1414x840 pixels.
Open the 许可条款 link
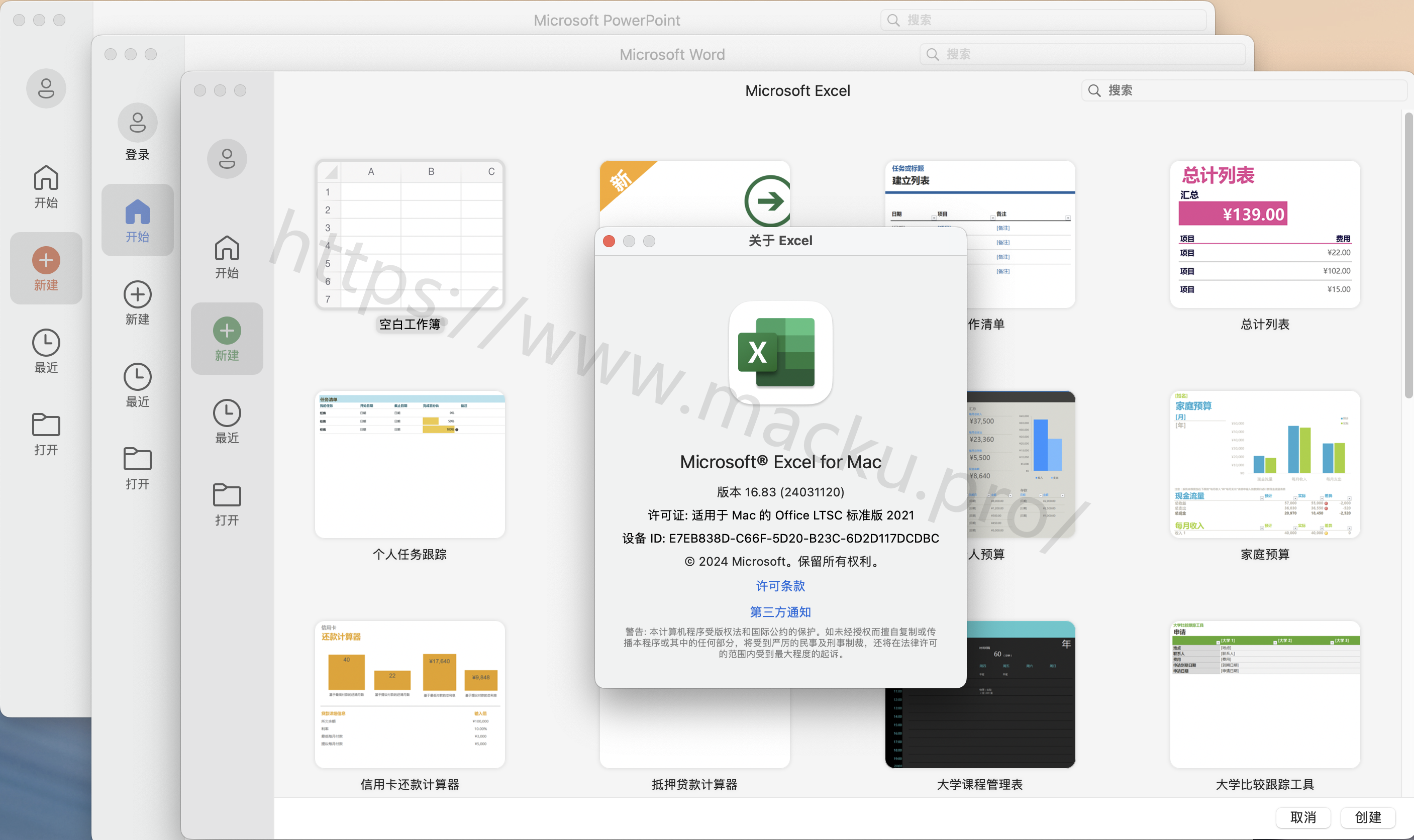pos(780,586)
